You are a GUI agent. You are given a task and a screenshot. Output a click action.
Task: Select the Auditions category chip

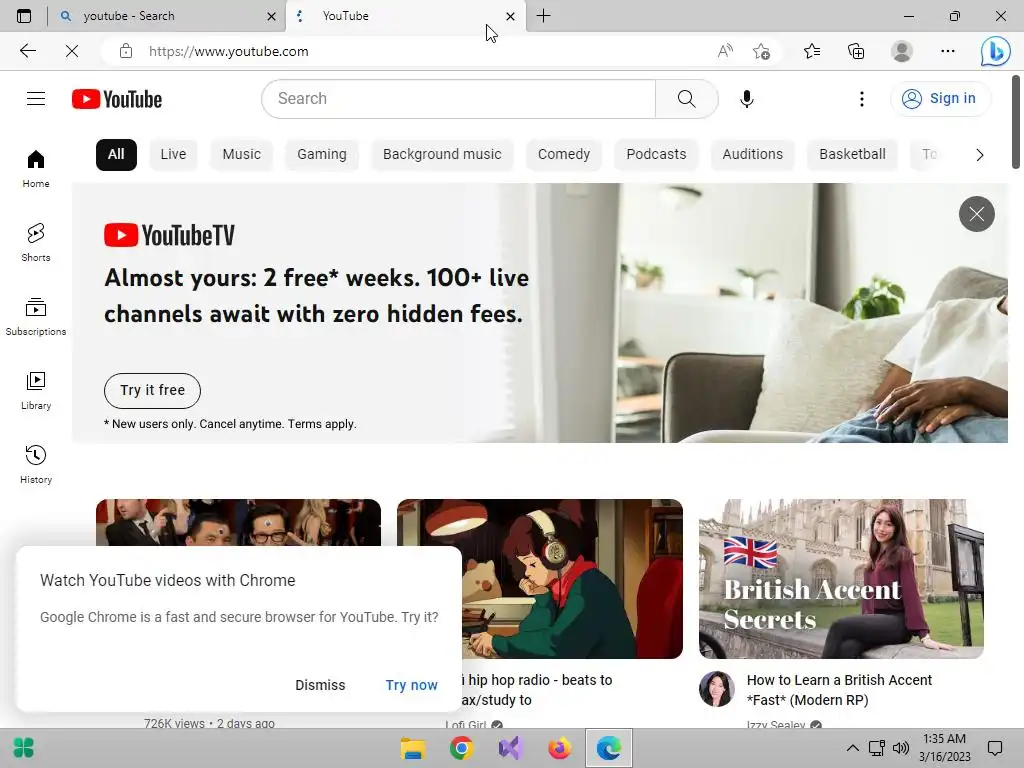(752, 155)
